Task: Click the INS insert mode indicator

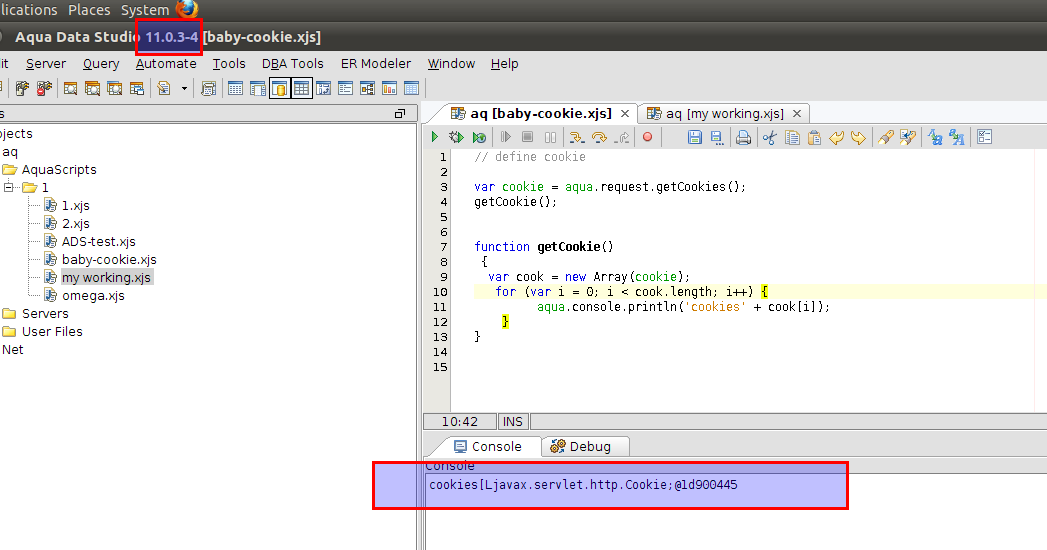Action: coord(514,422)
